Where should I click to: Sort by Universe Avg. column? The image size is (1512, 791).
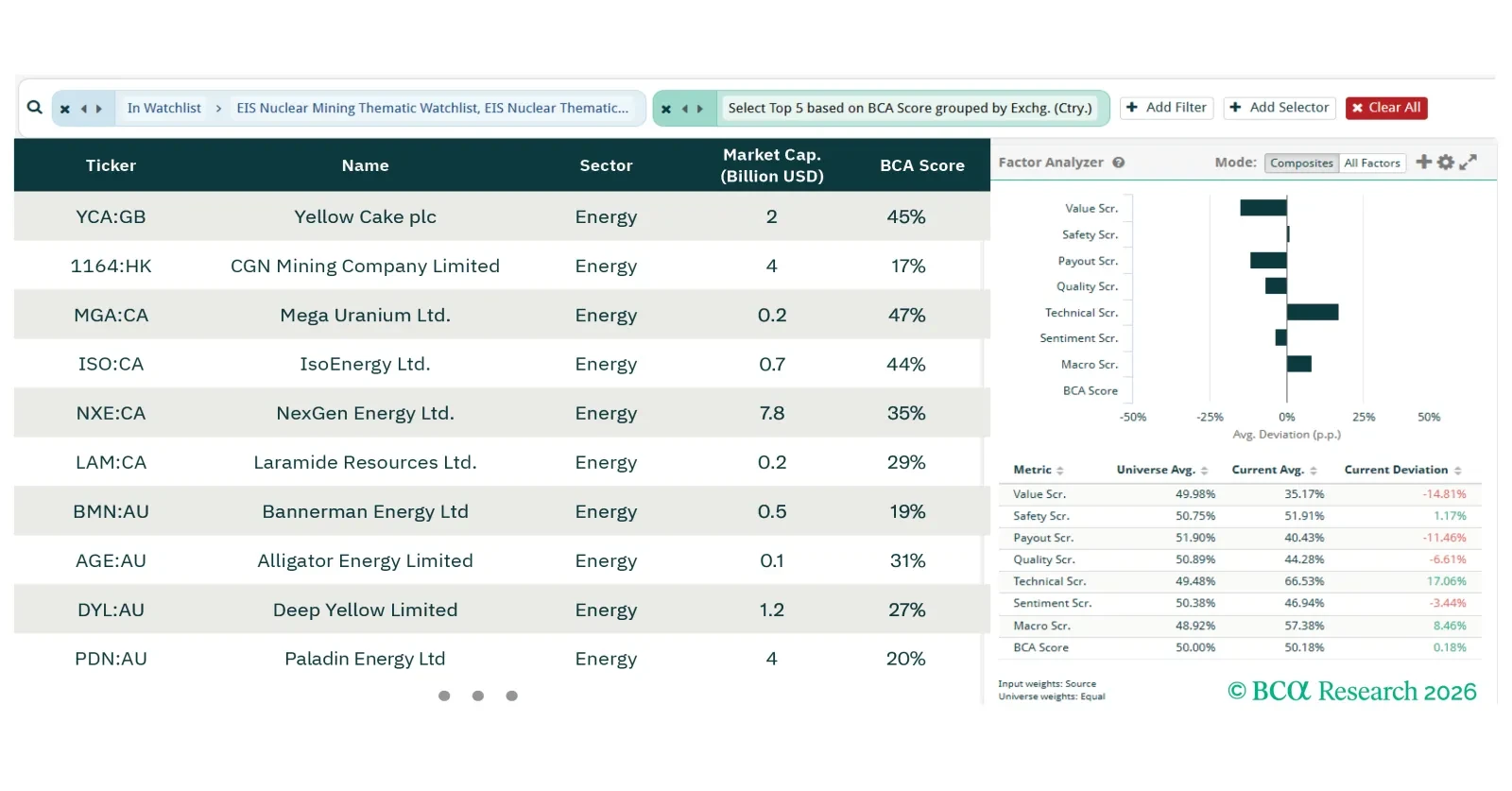point(1161,470)
